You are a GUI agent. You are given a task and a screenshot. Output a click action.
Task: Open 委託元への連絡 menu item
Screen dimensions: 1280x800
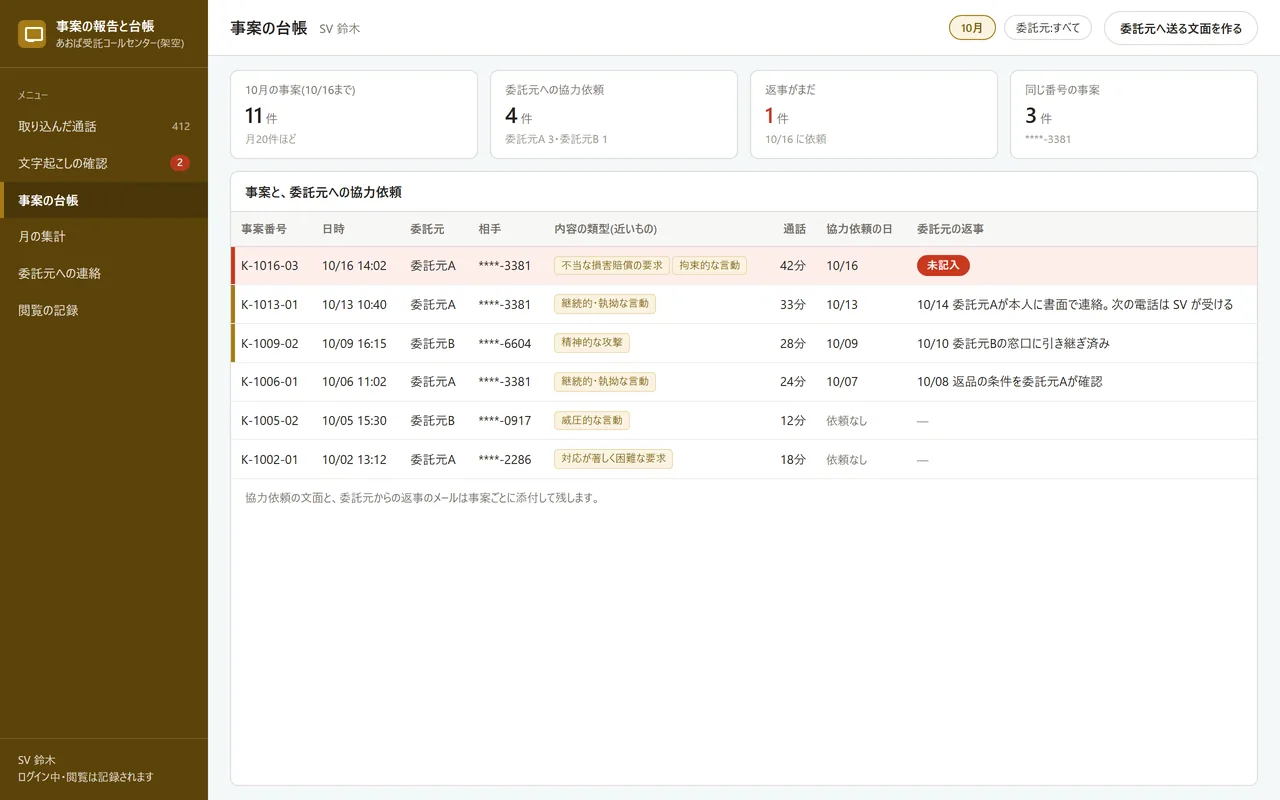104,273
